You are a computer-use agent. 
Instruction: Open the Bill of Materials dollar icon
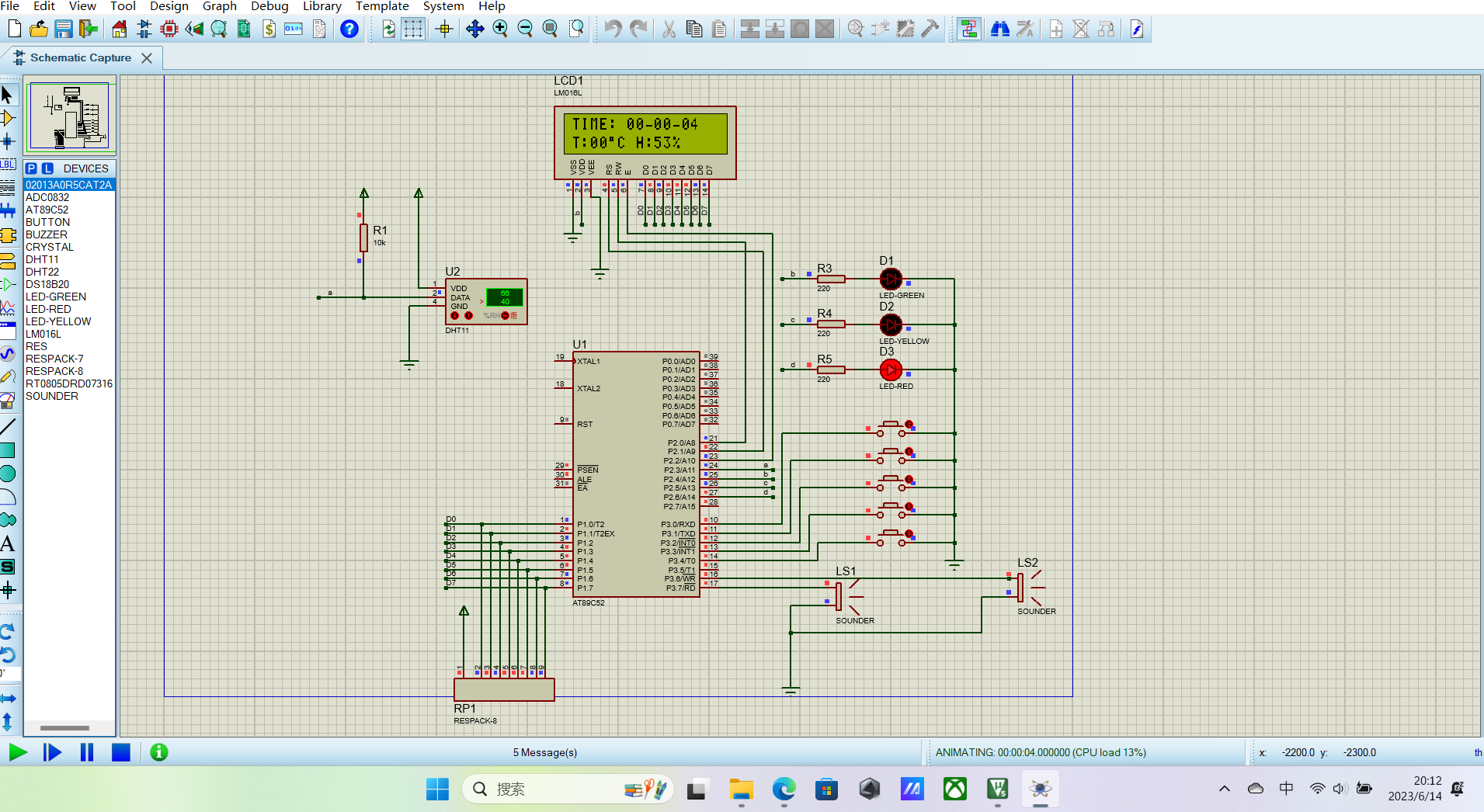pos(269,29)
